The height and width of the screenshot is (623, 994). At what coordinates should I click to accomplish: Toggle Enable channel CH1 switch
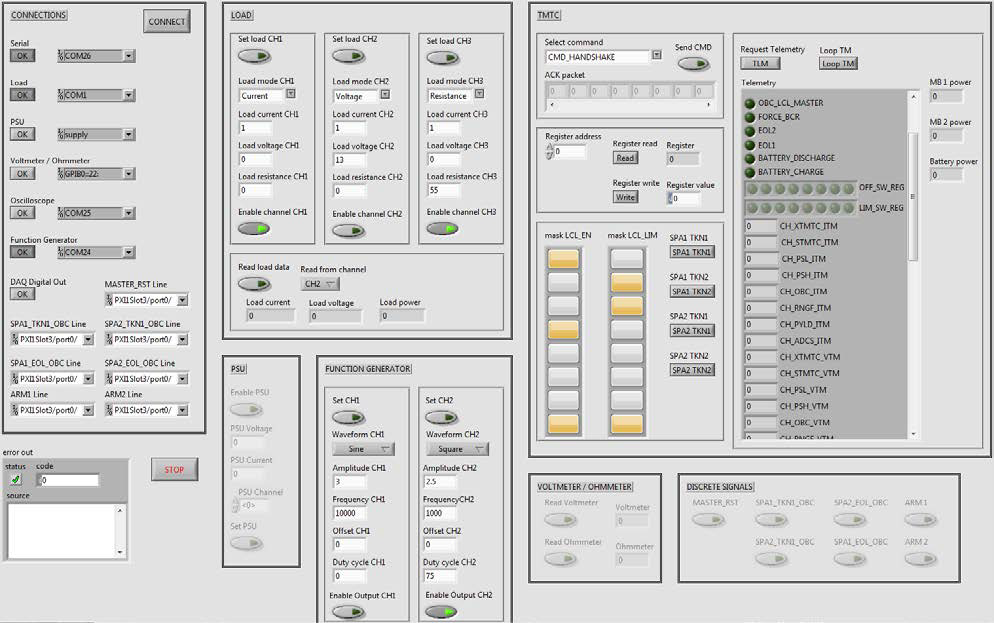(x=253, y=228)
